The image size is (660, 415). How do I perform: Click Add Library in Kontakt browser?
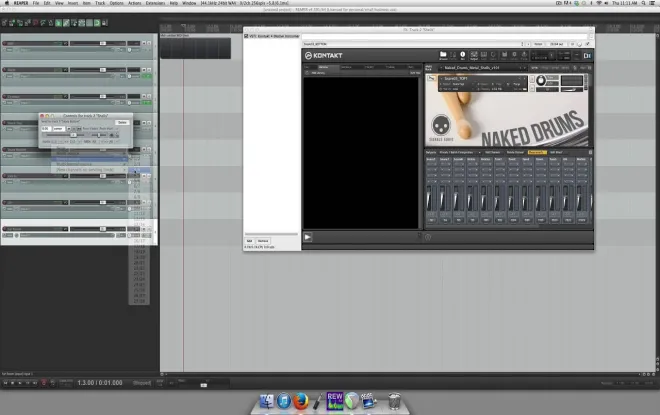318,73
